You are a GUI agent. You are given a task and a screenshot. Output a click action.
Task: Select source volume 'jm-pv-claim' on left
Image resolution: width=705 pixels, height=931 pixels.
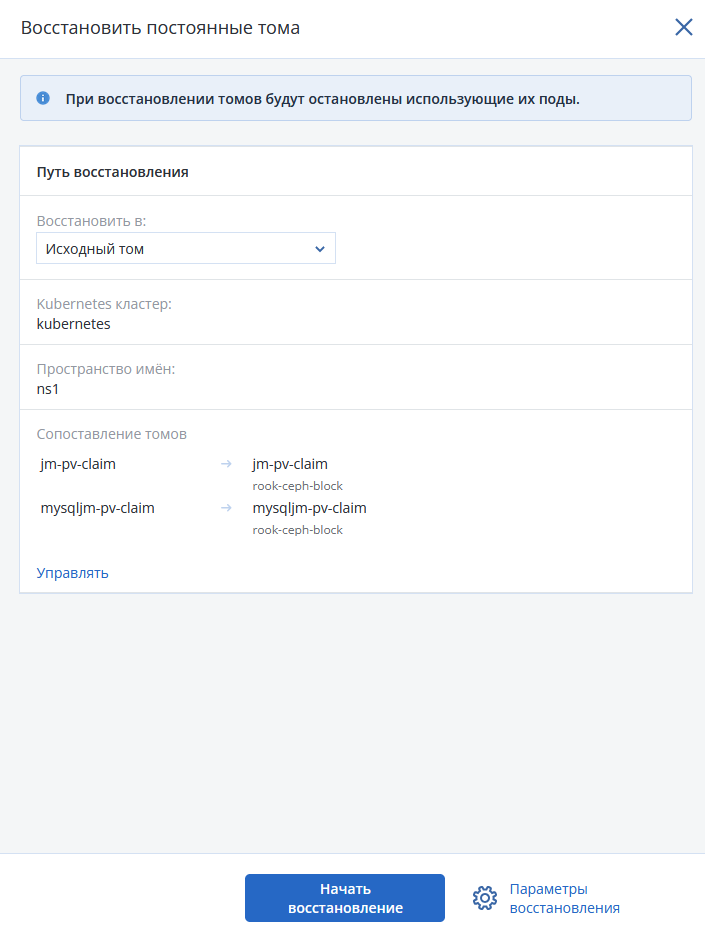[x=78, y=464]
